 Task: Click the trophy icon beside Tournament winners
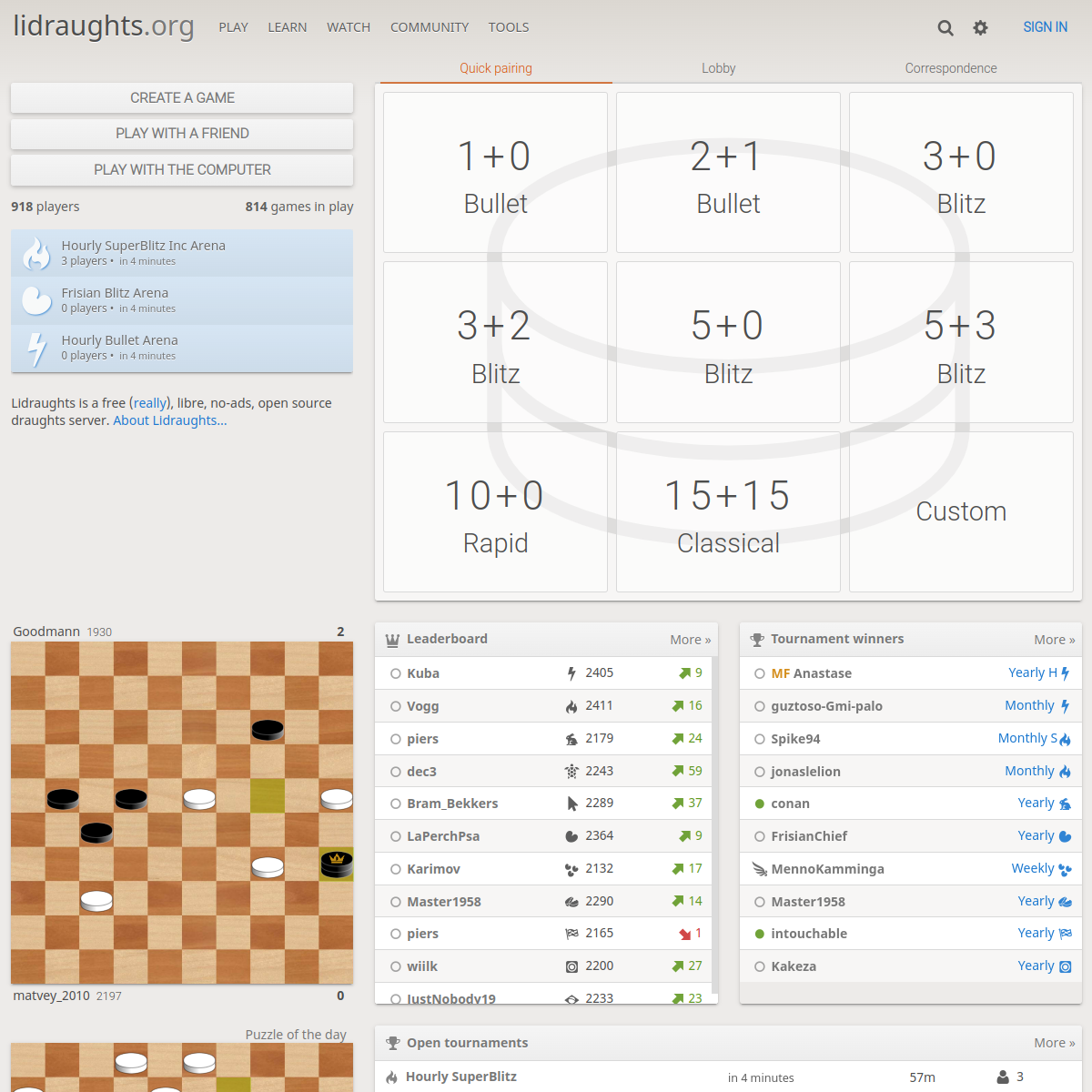click(756, 639)
